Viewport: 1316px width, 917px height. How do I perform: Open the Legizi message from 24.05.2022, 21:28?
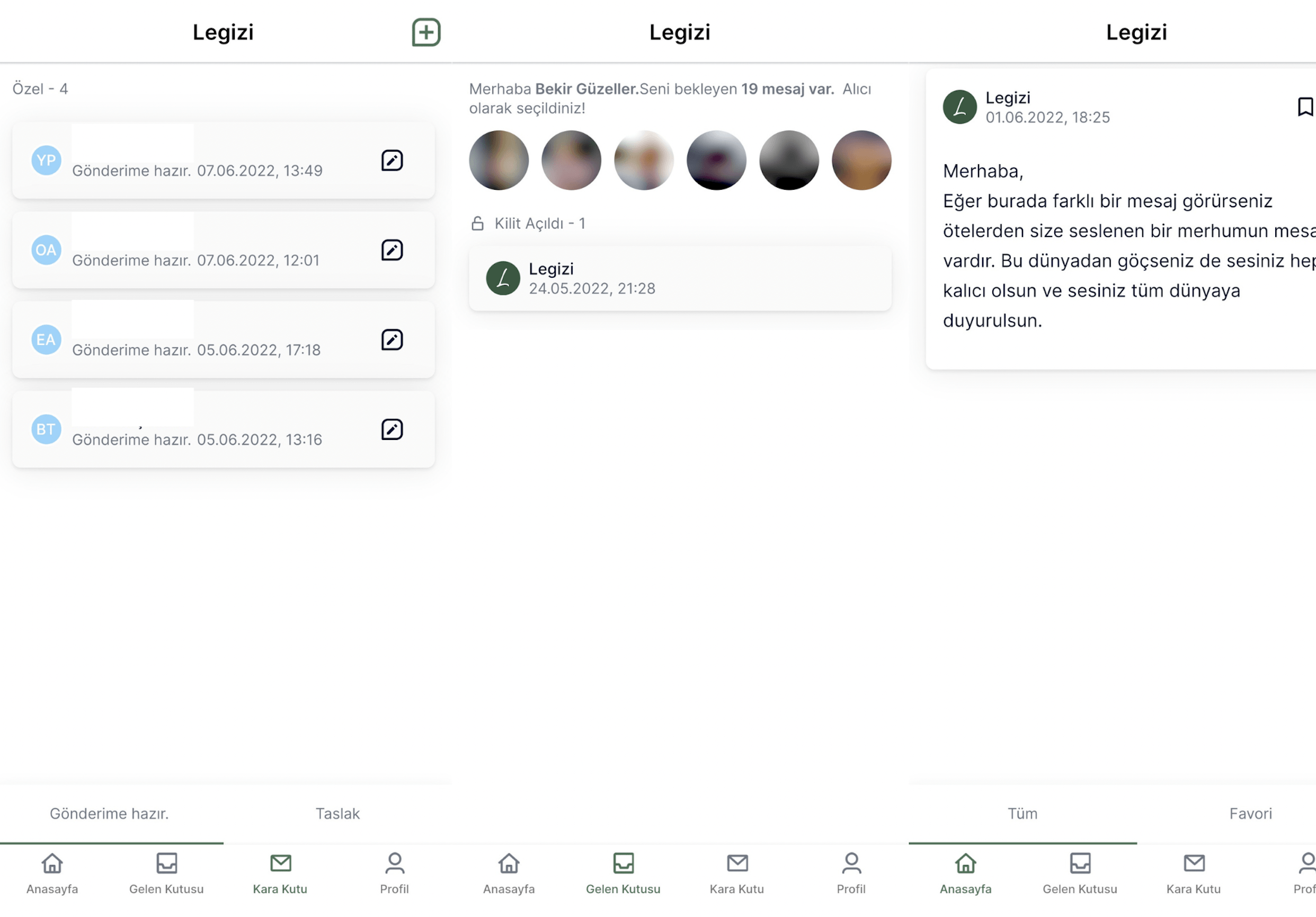click(680, 279)
